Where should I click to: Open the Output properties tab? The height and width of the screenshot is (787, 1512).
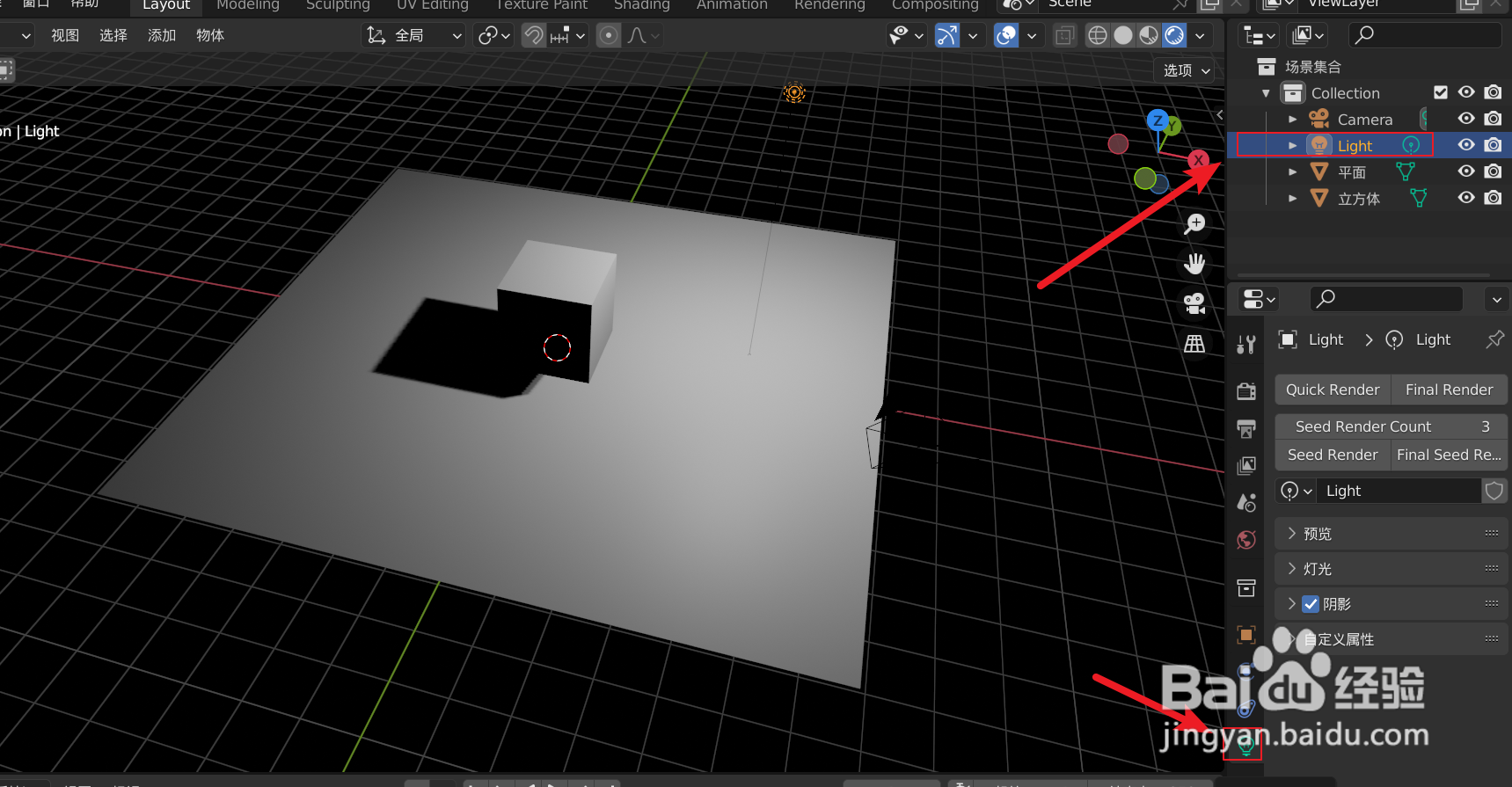(x=1246, y=428)
